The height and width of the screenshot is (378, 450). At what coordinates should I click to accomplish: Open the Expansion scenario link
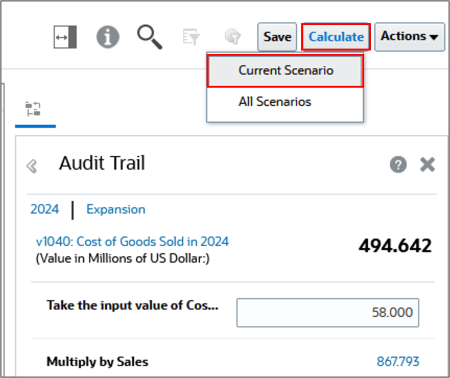point(116,209)
